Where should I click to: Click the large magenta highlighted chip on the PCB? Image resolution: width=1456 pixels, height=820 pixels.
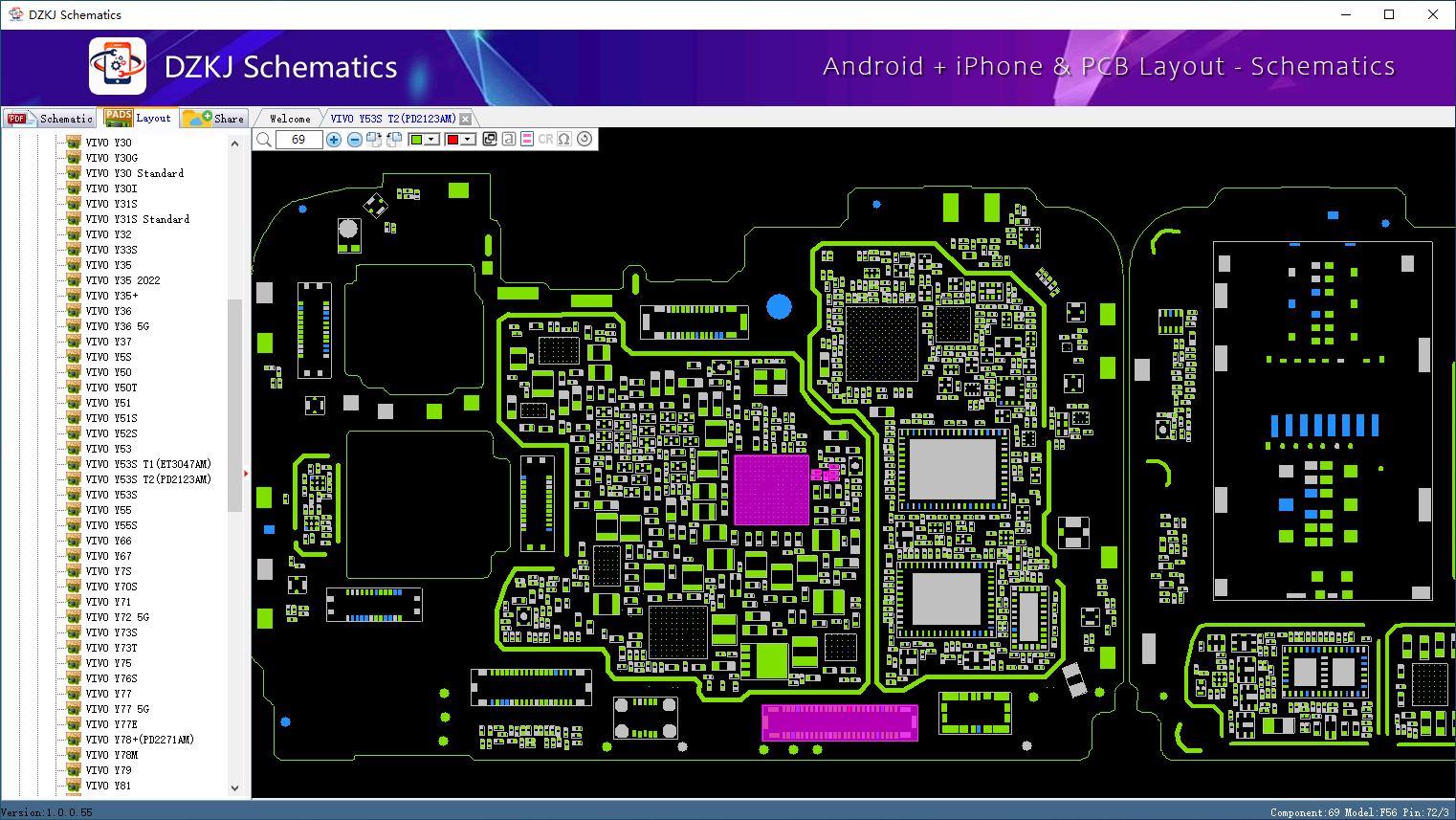(x=771, y=489)
